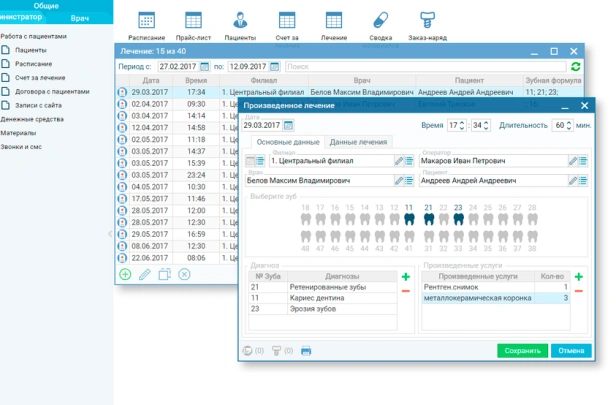Remove the selected service with the red minus
This screenshot has width=616, height=405.
point(580,291)
